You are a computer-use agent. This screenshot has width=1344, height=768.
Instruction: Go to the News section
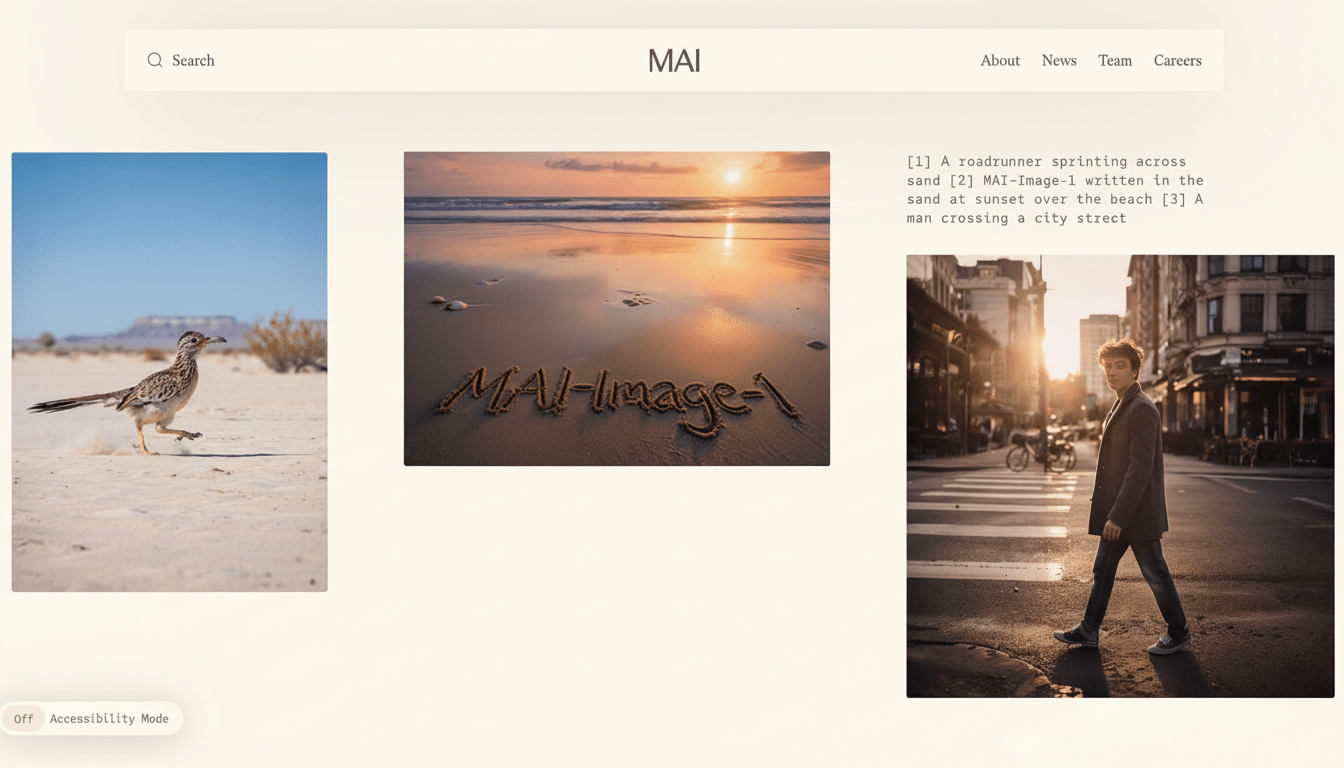coord(1058,60)
